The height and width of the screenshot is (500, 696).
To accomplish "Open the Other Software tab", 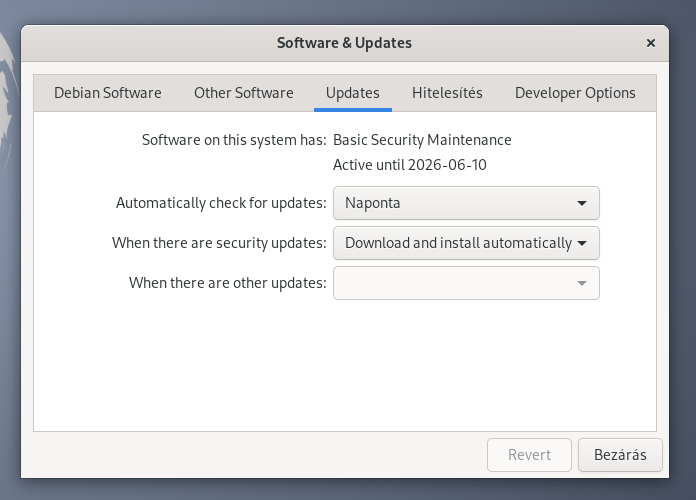I will tap(244, 93).
